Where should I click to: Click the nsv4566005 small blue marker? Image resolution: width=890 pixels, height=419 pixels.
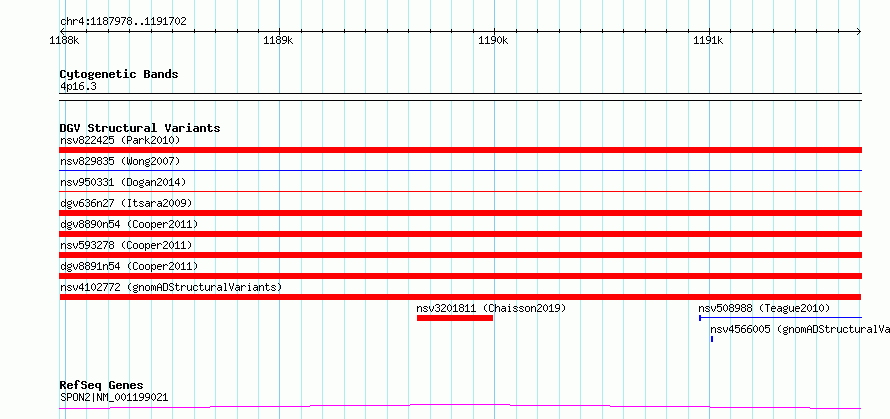coord(712,339)
